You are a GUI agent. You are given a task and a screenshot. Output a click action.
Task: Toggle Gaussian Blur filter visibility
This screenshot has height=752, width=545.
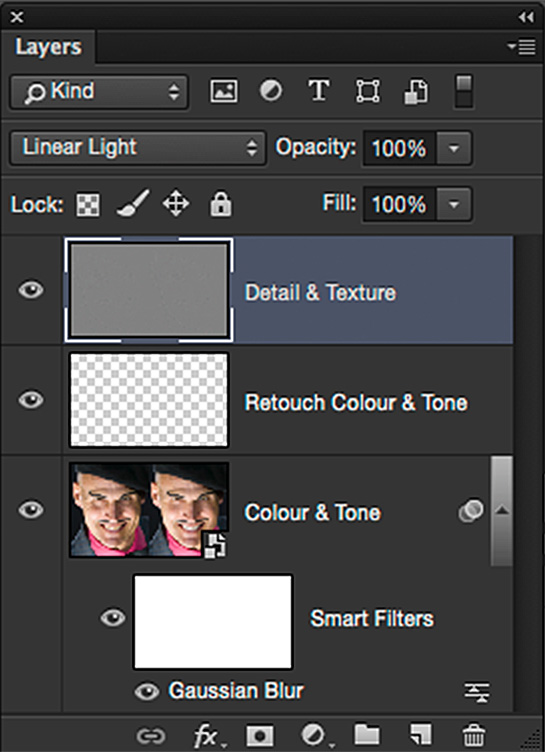point(147,692)
